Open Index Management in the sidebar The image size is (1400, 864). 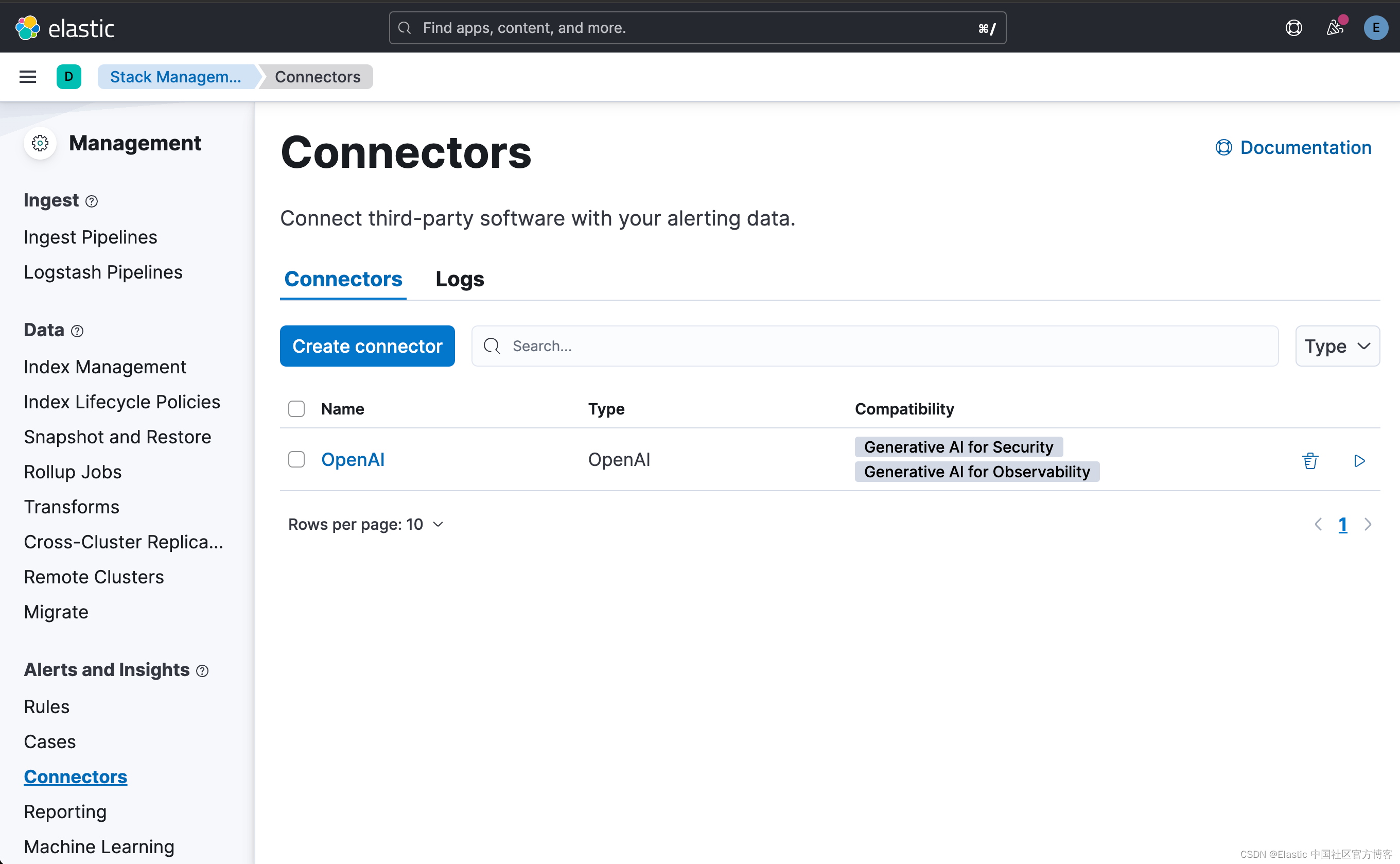point(105,367)
